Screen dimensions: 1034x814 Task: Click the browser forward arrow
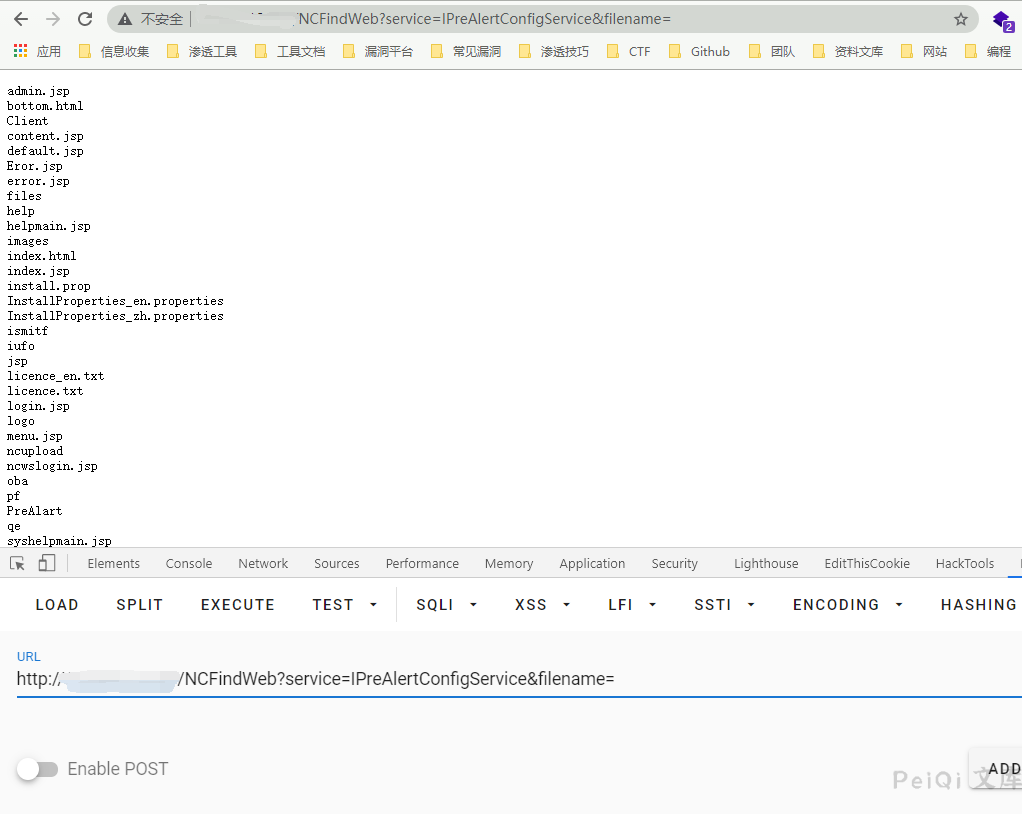coord(53,19)
